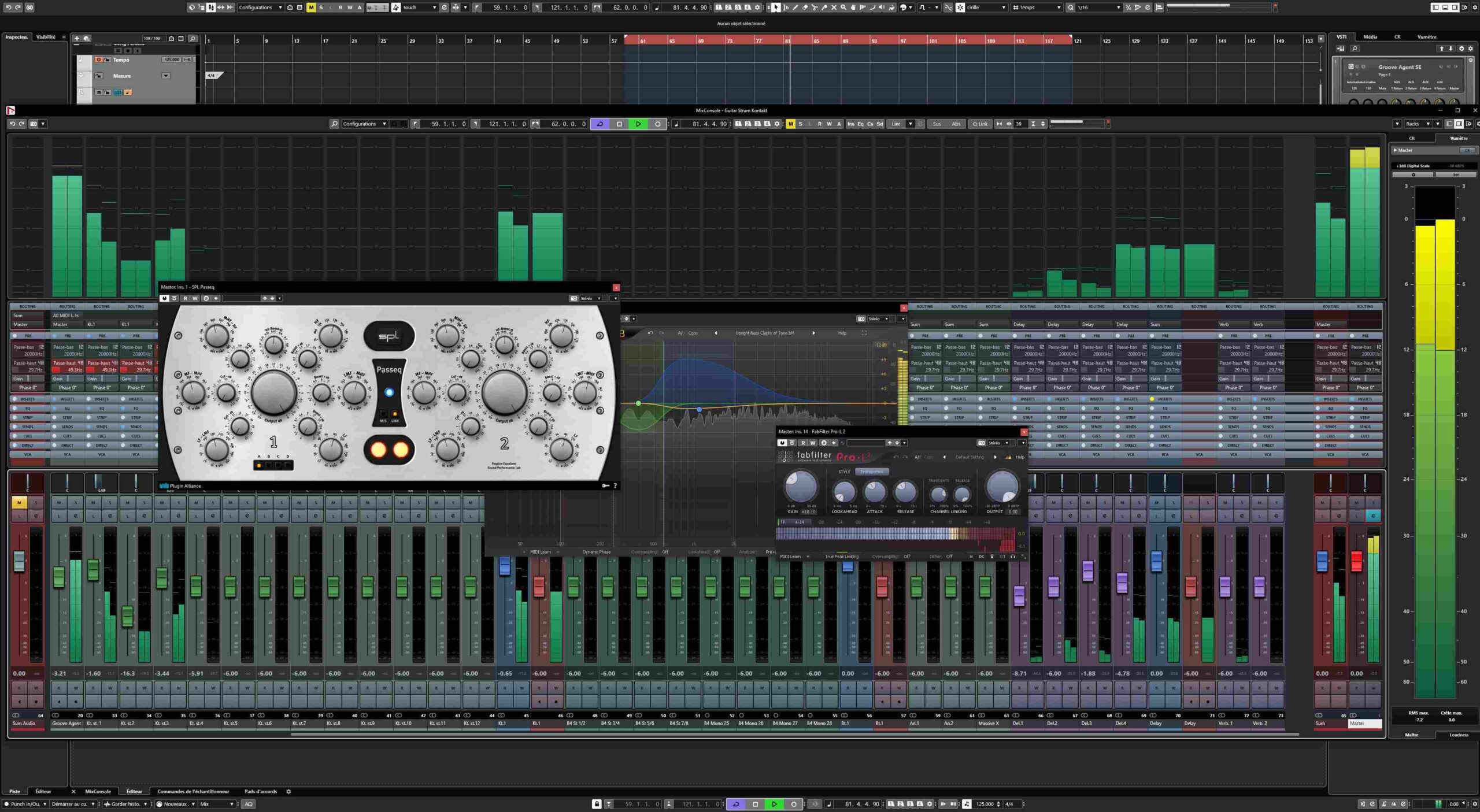
Task: Open the Stéréo dropdown in the Pro-L 2 window
Action: 998,443
